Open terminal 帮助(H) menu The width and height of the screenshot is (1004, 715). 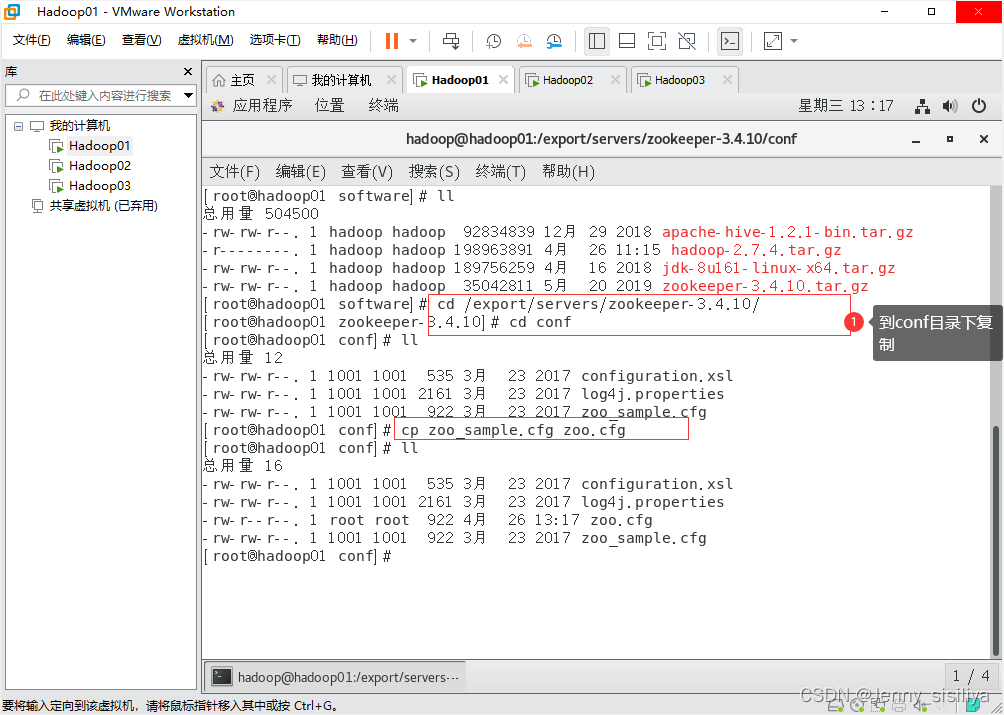[x=568, y=172]
